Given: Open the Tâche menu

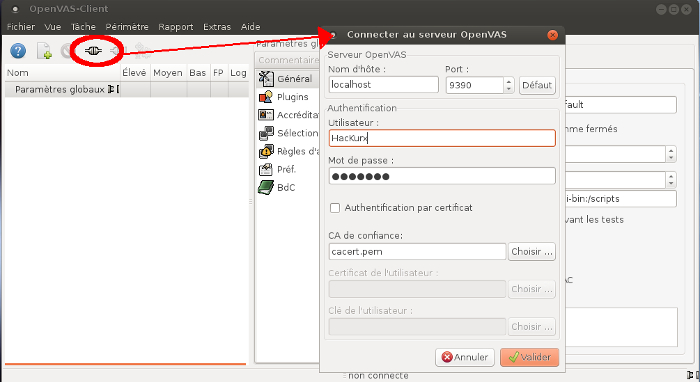Looking at the screenshot, I should click(83, 27).
